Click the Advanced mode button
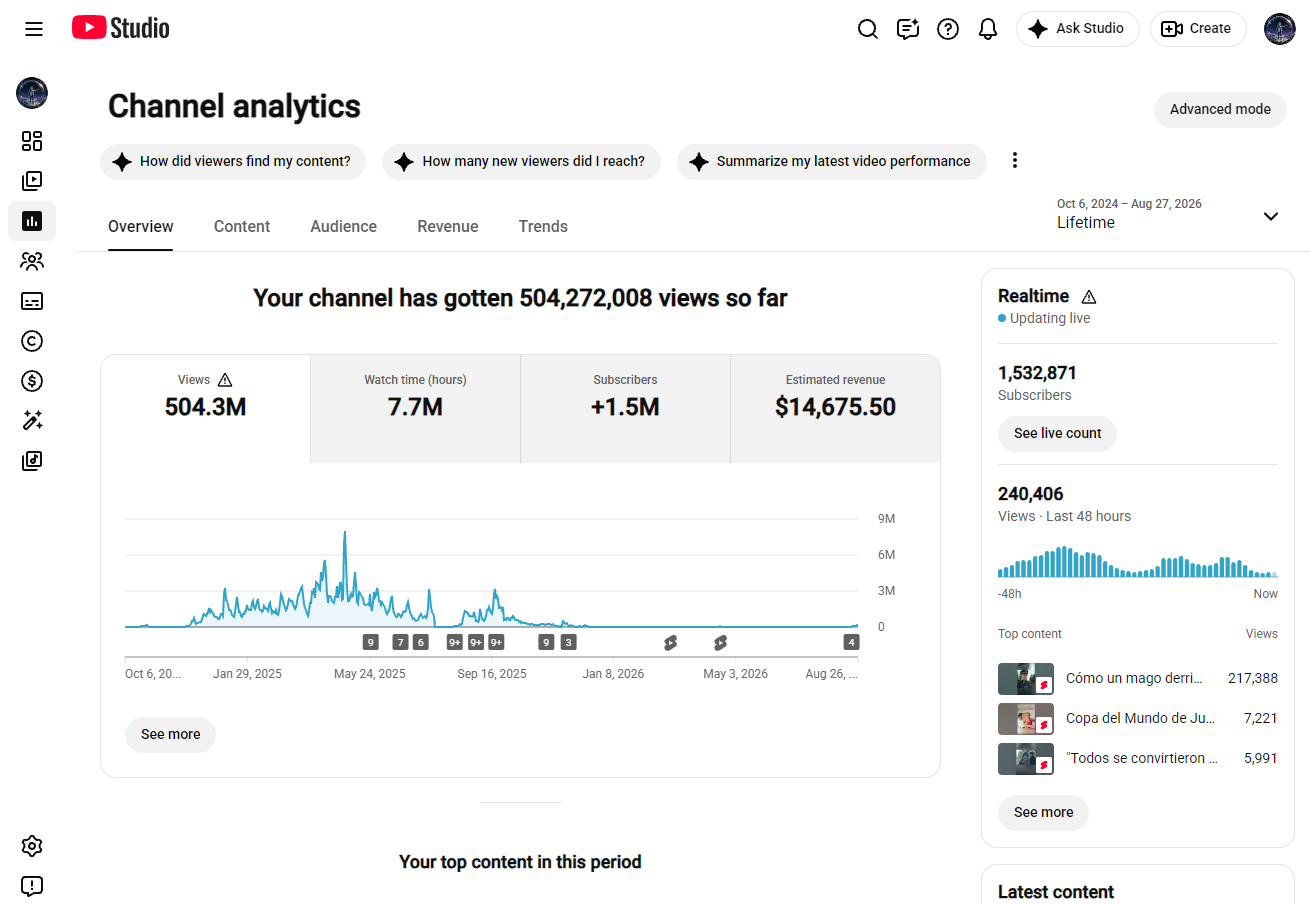The image size is (1310, 904). click(1220, 110)
